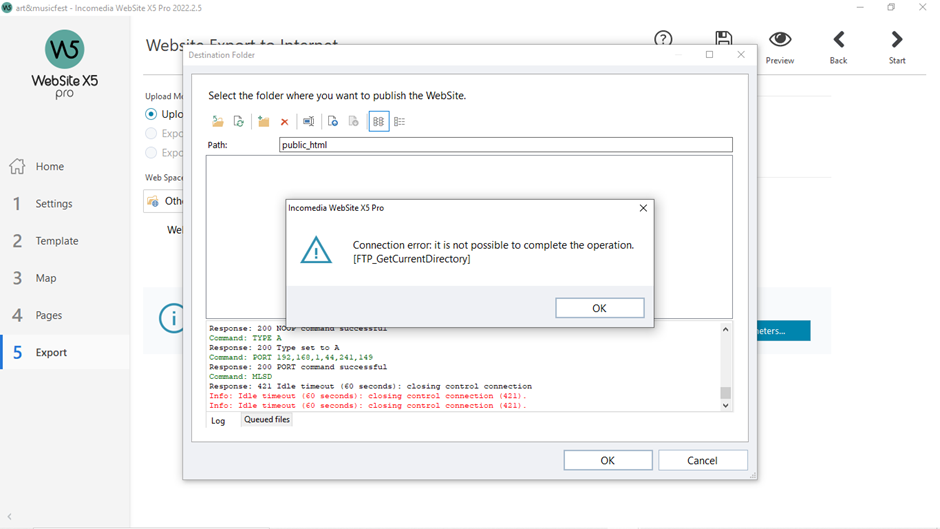Image resolution: width=940 pixels, height=529 pixels.
Task: Switch to details list view
Action: coord(399,122)
